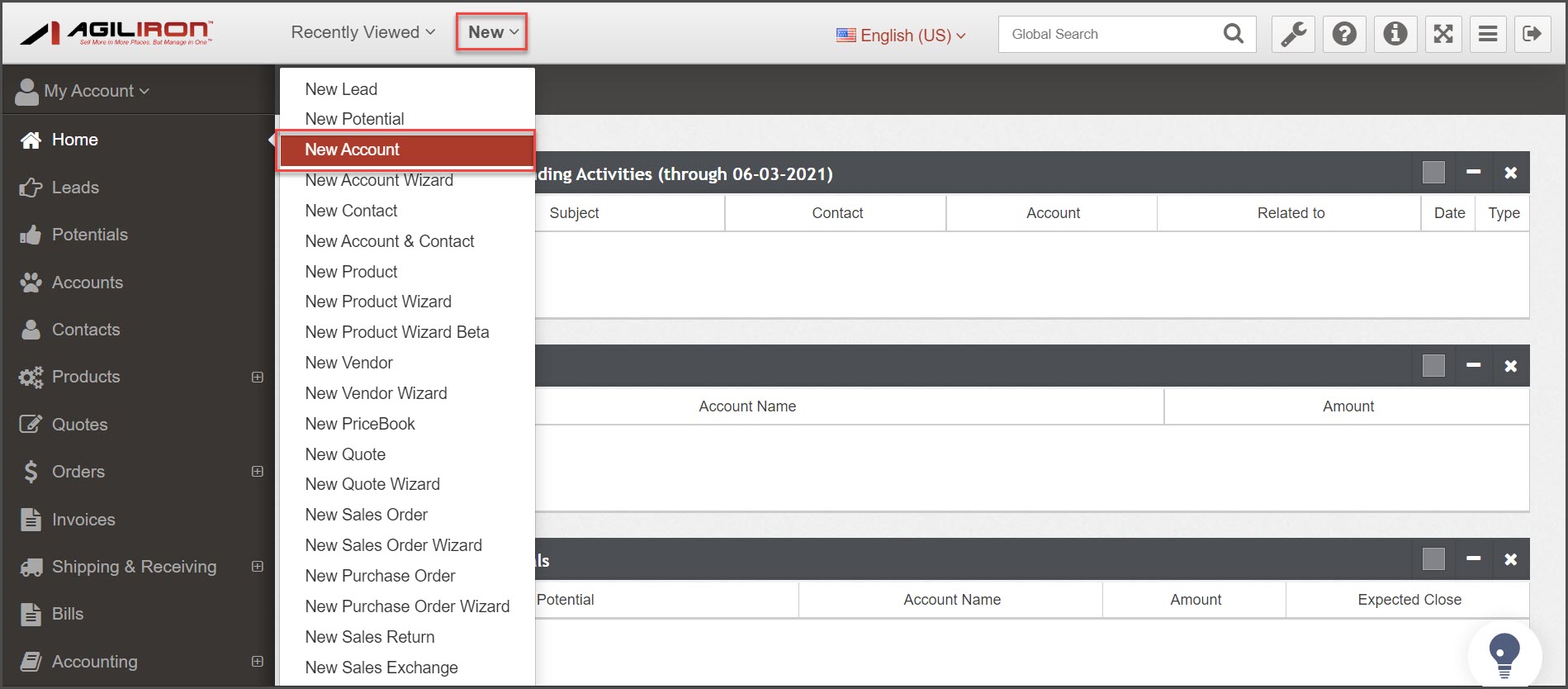Image resolution: width=1568 pixels, height=689 pixels.
Task: Close the panel with the Account Name and Amount columns
Action: (x=1510, y=366)
